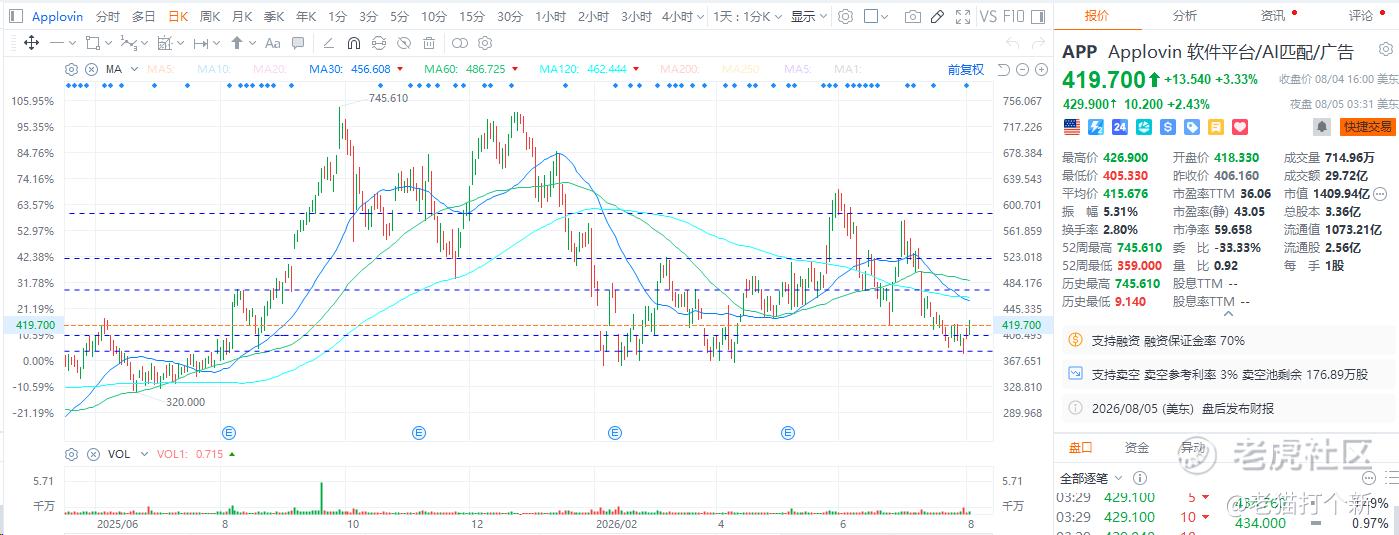Screen dimensions: 1399x535
Task: Select the pencil draw icon
Action: point(937,17)
